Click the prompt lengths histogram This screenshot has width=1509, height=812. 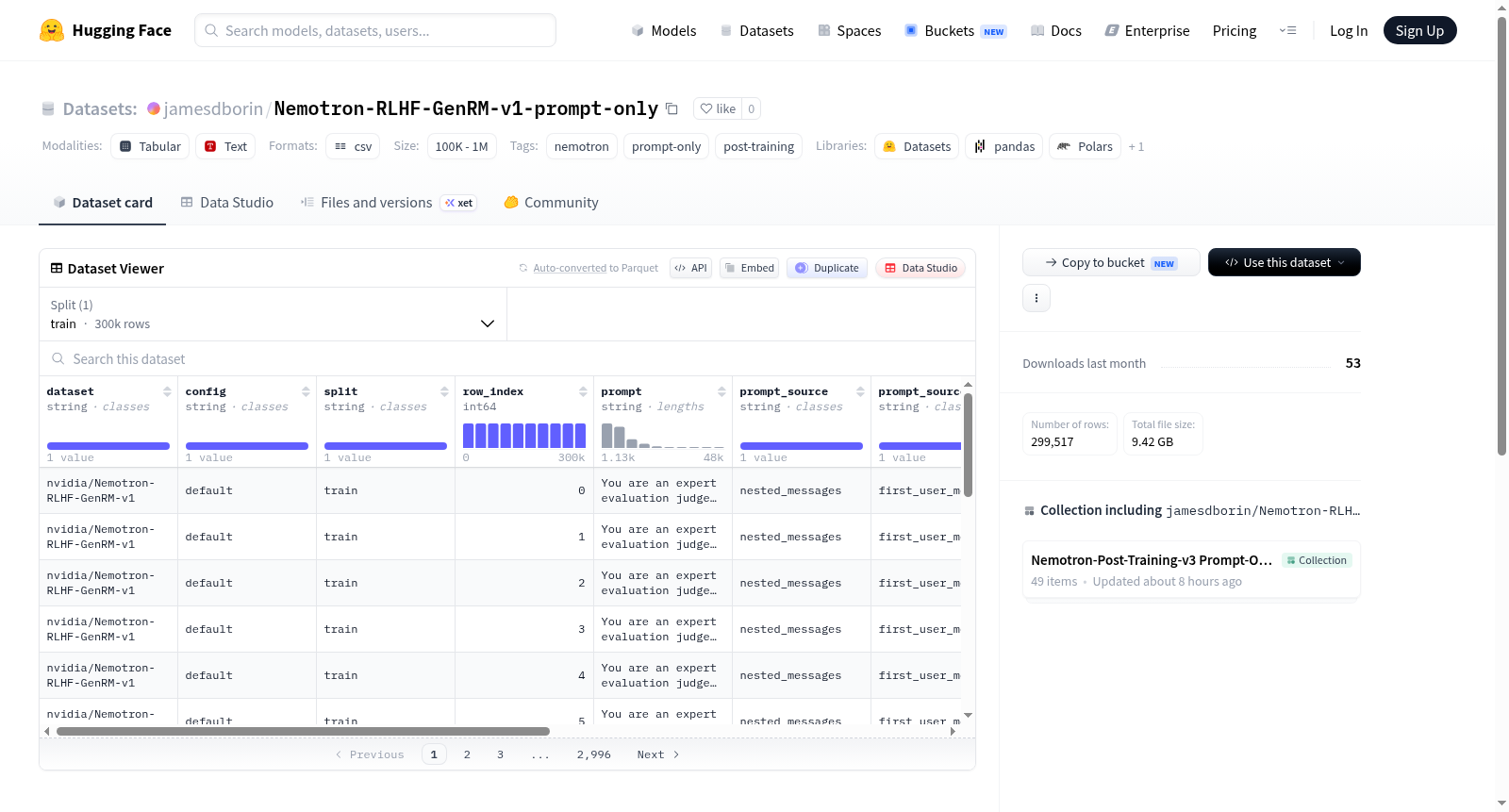662,435
